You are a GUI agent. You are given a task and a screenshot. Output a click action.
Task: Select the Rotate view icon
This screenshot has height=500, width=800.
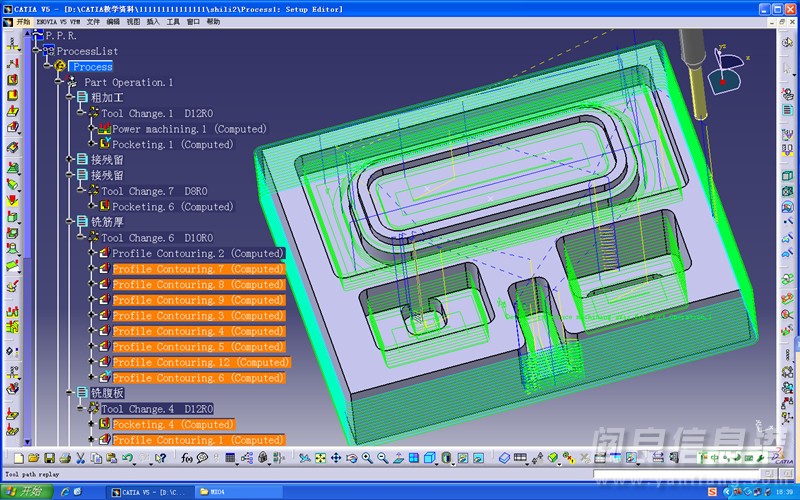click(x=352, y=458)
